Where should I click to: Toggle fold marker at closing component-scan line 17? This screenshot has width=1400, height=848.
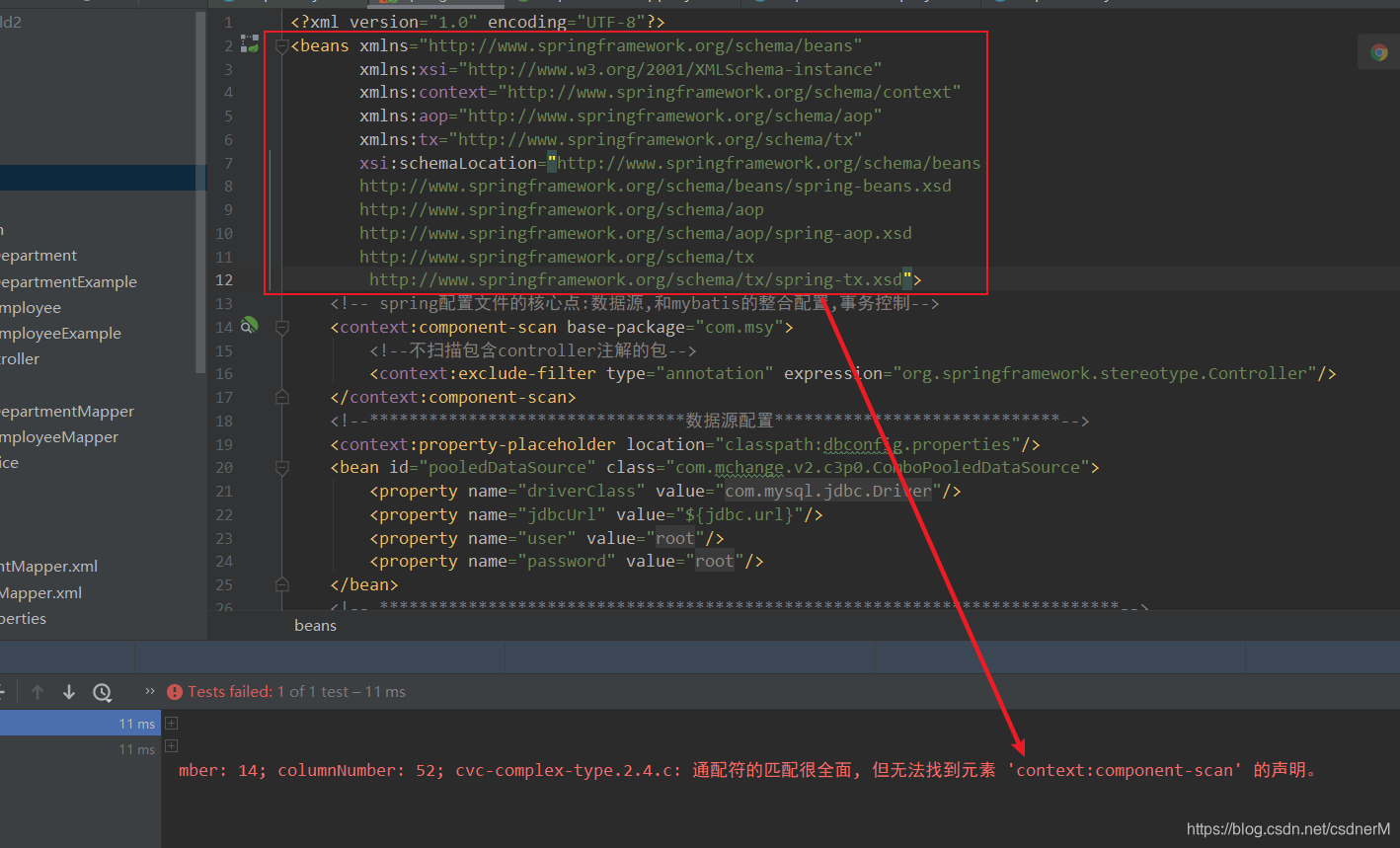coord(281,397)
